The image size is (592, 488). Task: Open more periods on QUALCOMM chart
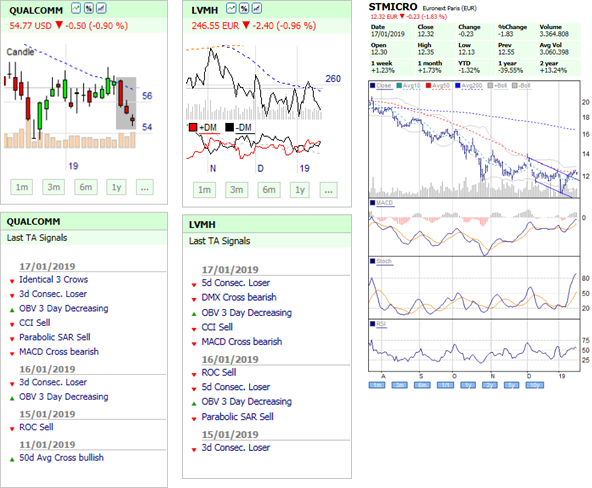pos(145,187)
